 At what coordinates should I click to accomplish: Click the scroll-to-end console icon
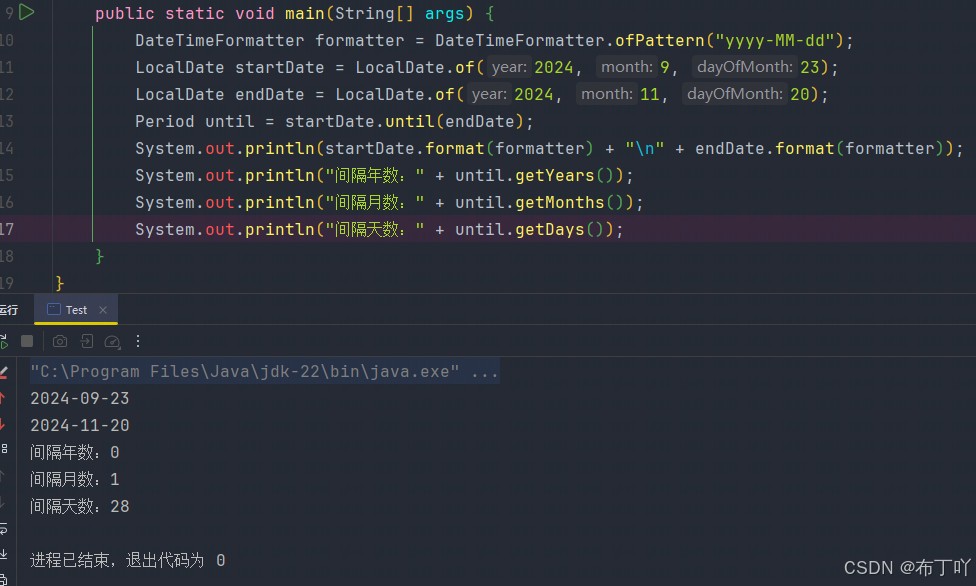[x=3, y=554]
